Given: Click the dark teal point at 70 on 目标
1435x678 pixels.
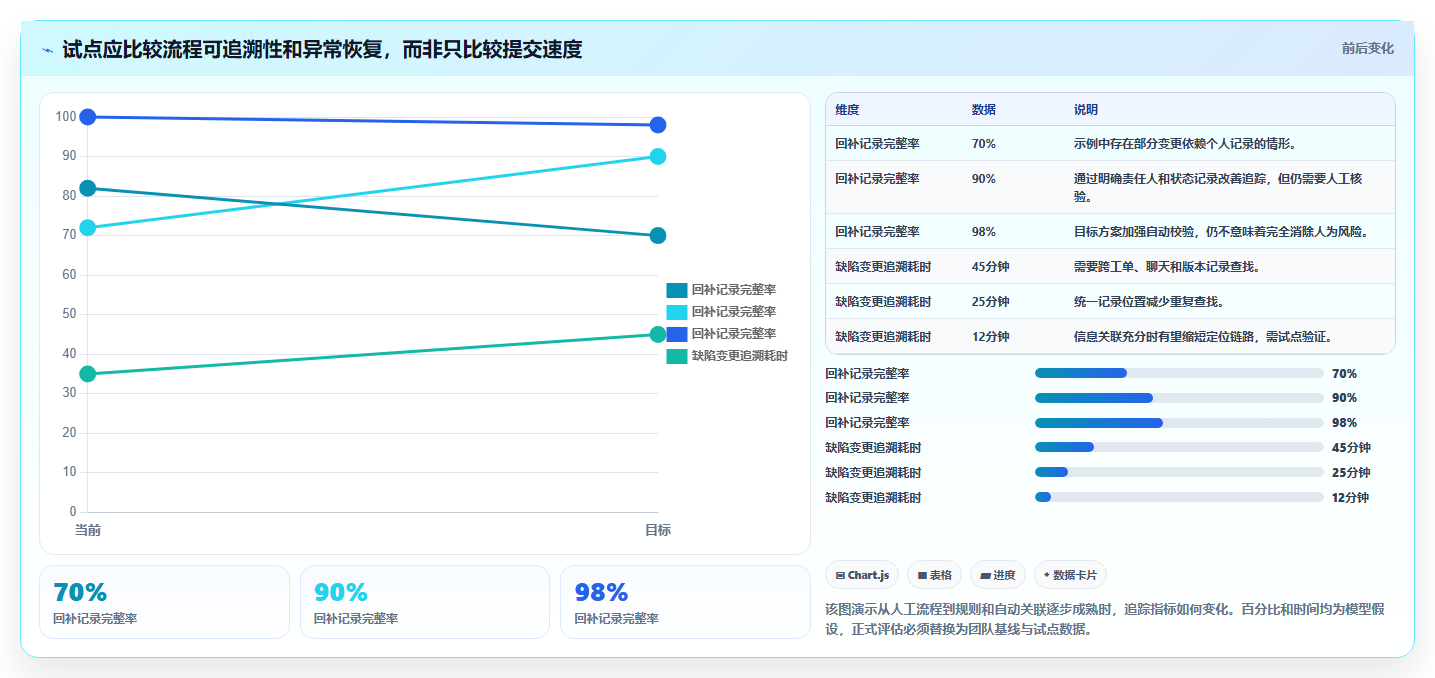Looking at the screenshot, I should tap(658, 236).
